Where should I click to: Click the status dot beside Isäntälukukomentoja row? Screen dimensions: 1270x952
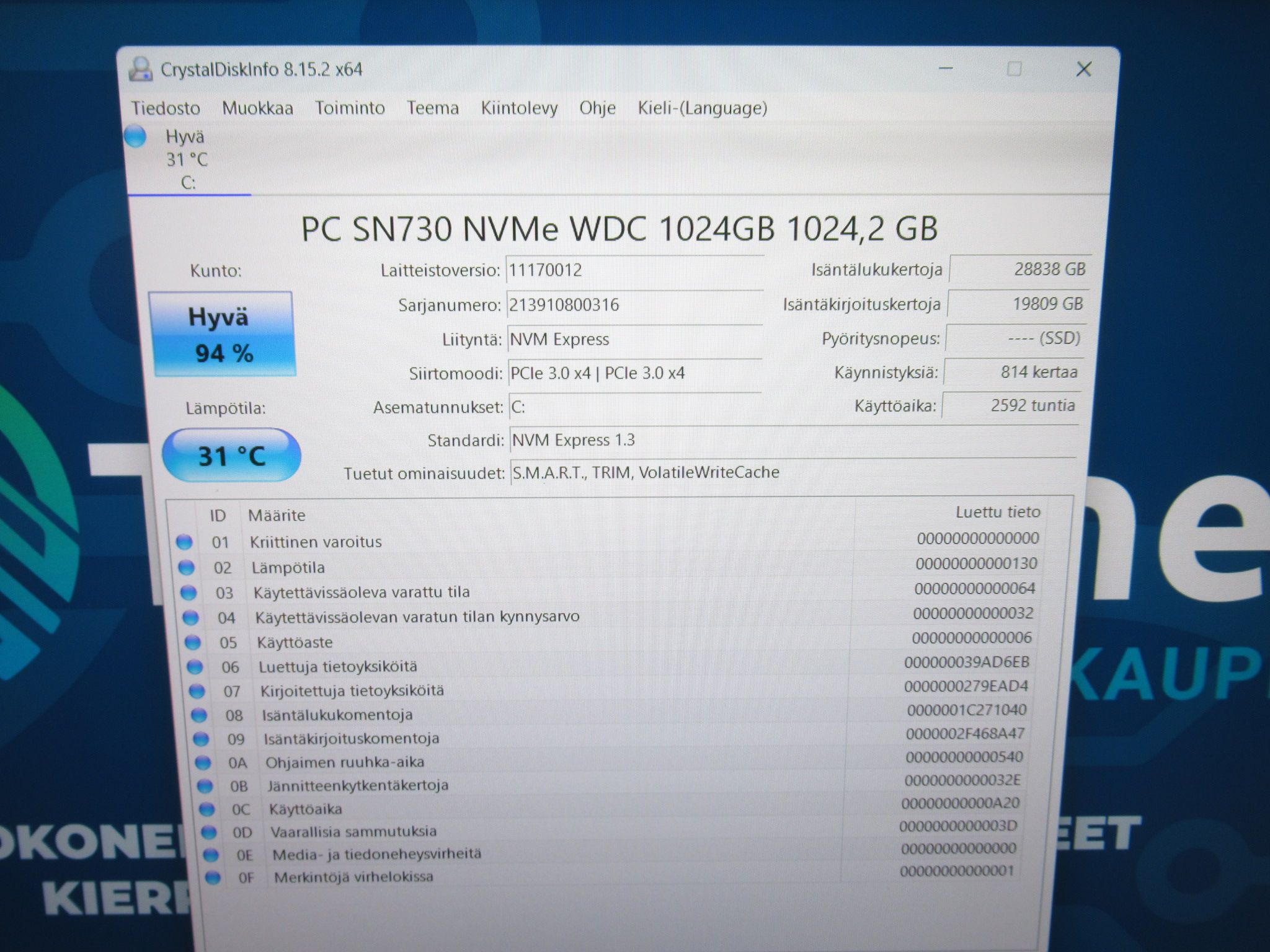[x=198, y=715]
